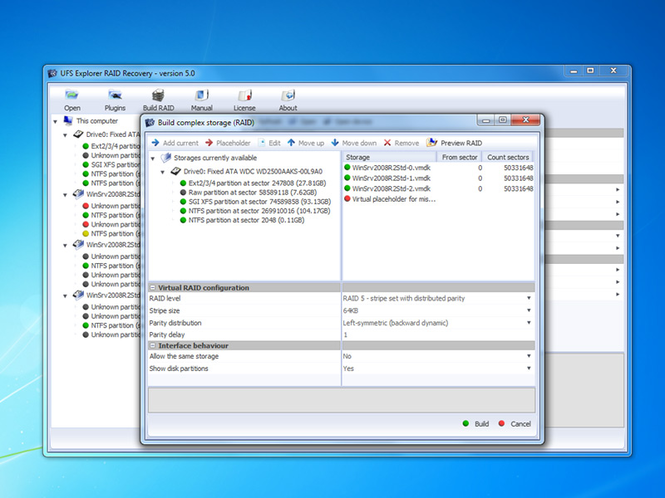The width and height of the screenshot is (665, 498).
Task: Click the Edit toolbar button
Action: click(269, 143)
